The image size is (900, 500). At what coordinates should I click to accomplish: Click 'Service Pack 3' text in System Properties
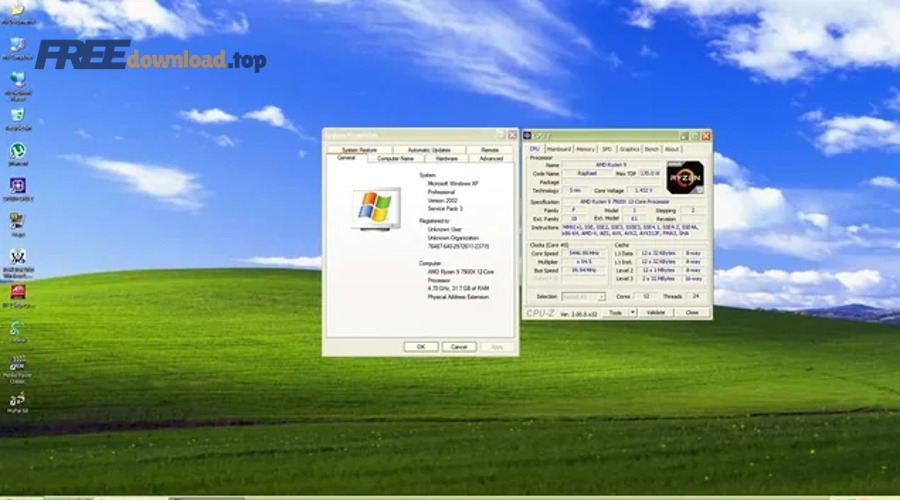coord(445,209)
